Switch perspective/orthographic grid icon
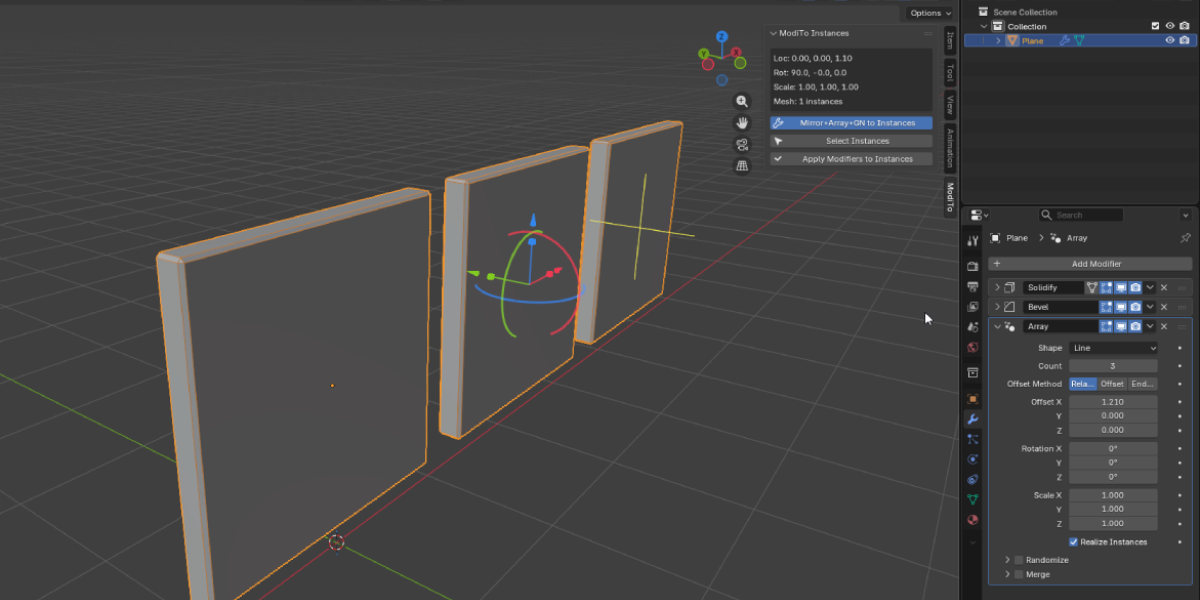Screen dimensions: 1200x600 [x=742, y=166]
